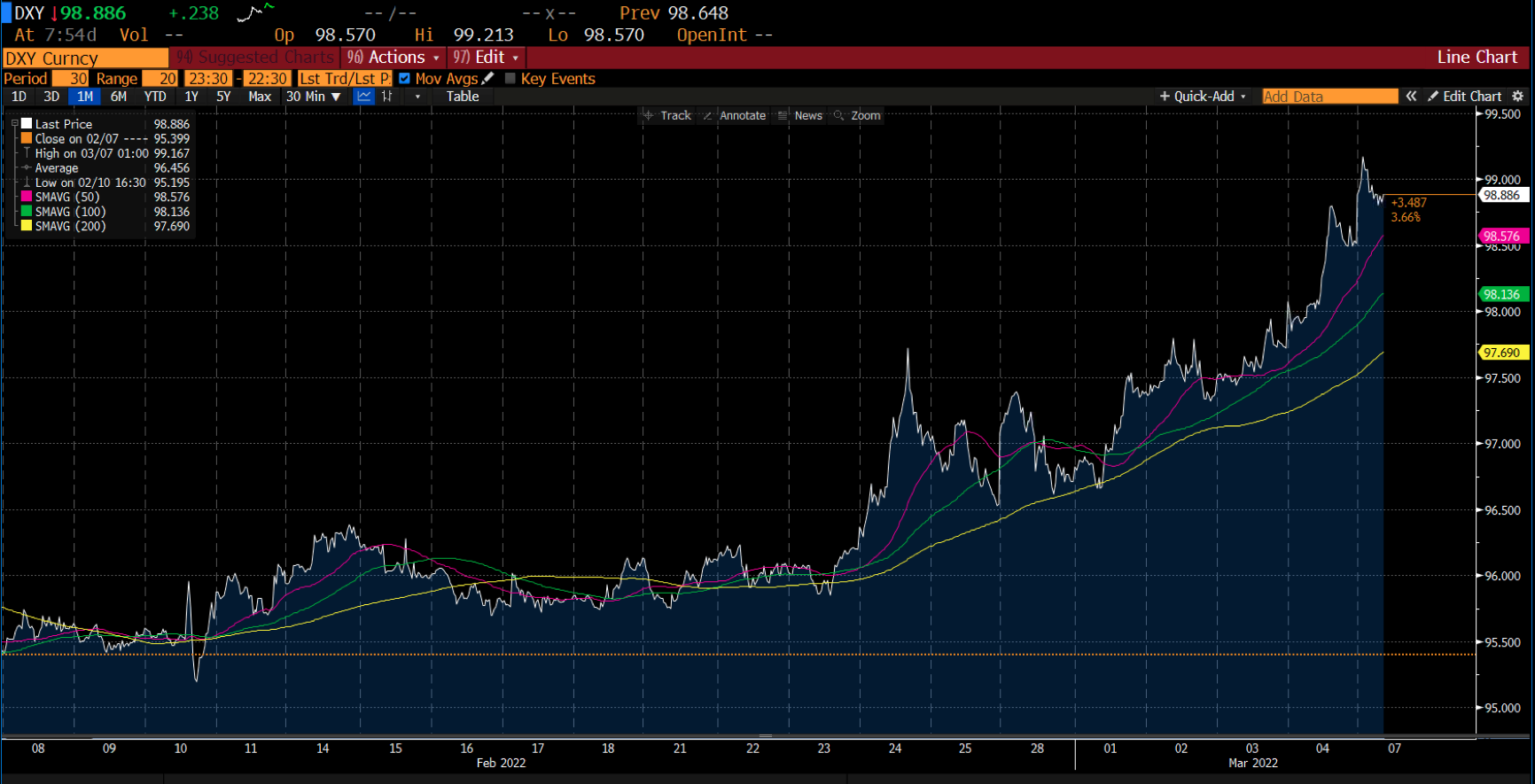1535x784 pixels.
Task: Click the DXY ticker in header
Action: [x=29, y=13]
